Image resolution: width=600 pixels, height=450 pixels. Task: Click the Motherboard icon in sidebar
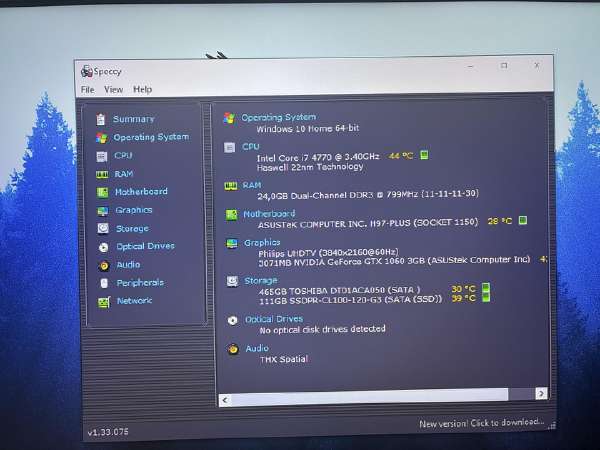[103, 192]
